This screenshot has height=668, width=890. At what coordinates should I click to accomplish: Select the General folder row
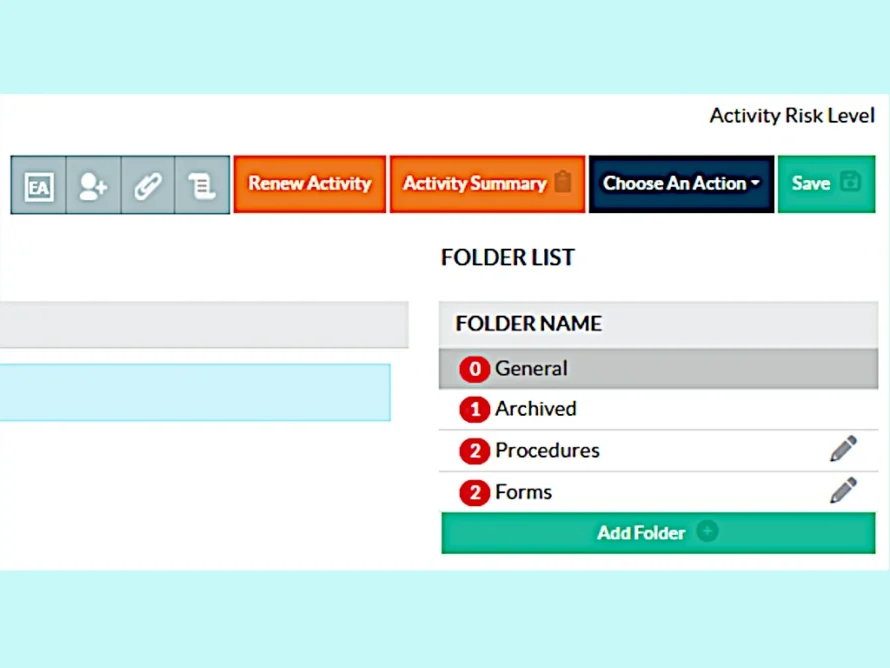[658, 369]
